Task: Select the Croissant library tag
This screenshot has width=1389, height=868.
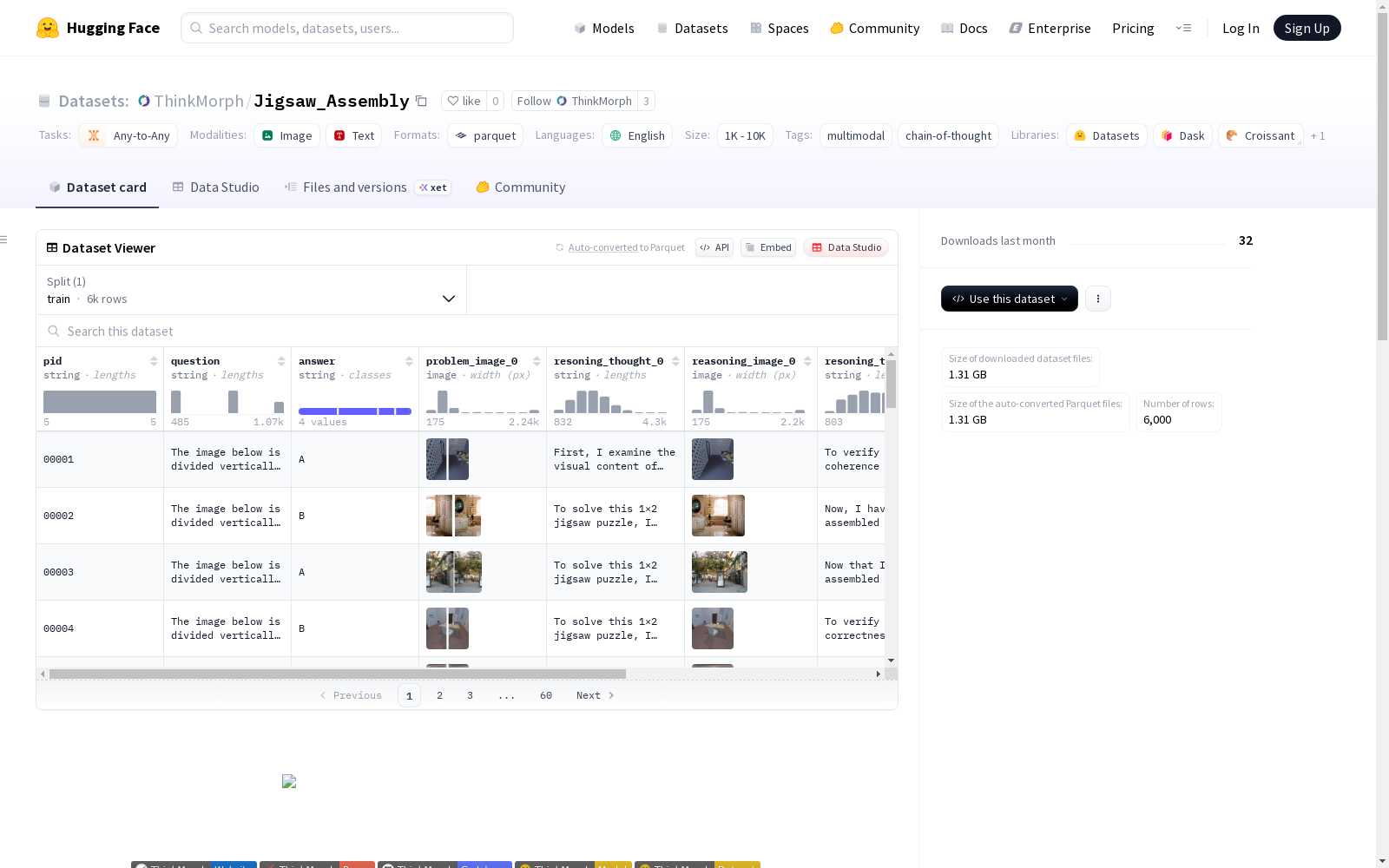Action: (x=1261, y=135)
